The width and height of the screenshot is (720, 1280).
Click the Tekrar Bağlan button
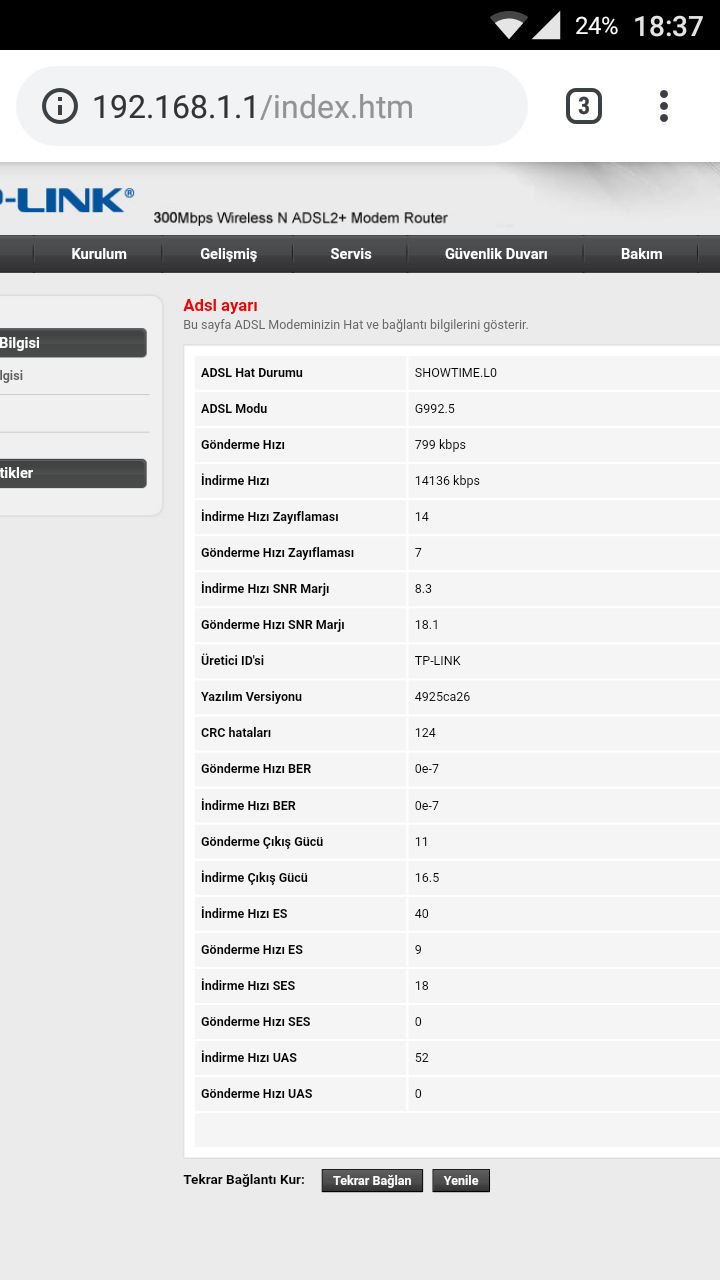(372, 1181)
